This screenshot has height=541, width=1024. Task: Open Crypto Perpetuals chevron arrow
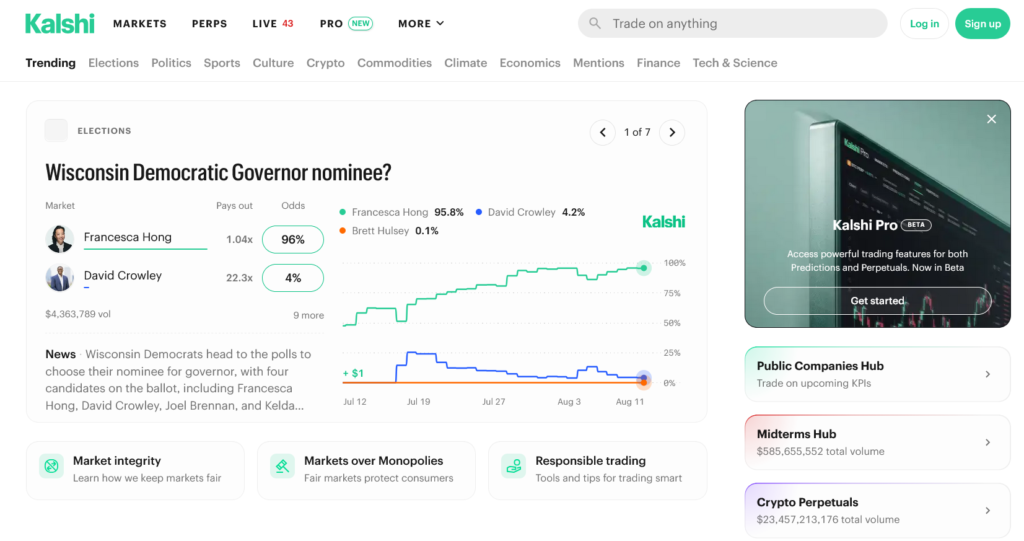coord(987,510)
